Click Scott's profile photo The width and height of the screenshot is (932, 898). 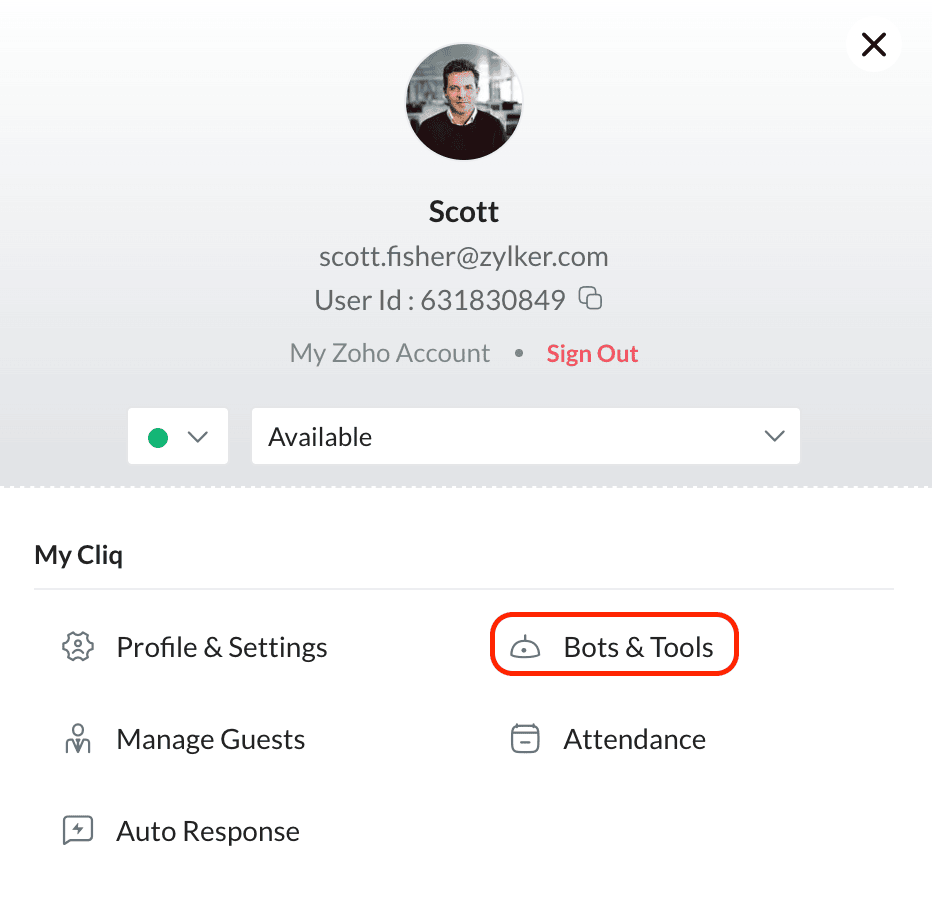(464, 102)
